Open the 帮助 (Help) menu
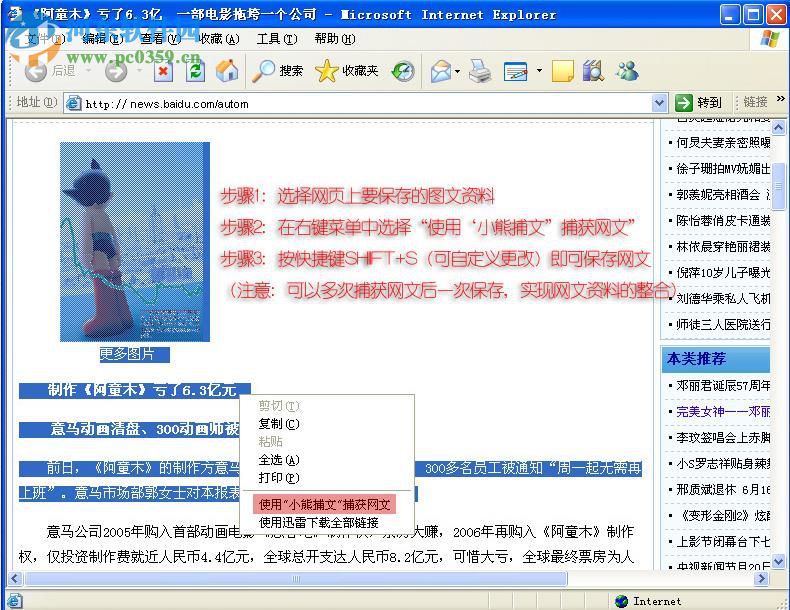Image resolution: width=790 pixels, height=610 pixels. point(335,39)
